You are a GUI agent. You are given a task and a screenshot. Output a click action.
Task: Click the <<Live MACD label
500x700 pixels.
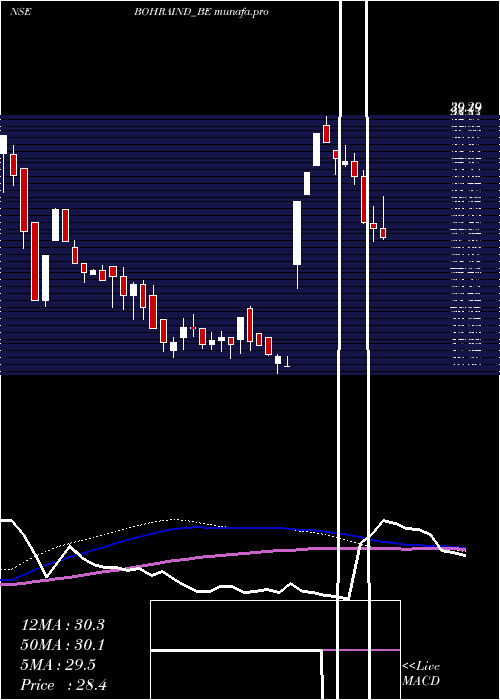421,674
